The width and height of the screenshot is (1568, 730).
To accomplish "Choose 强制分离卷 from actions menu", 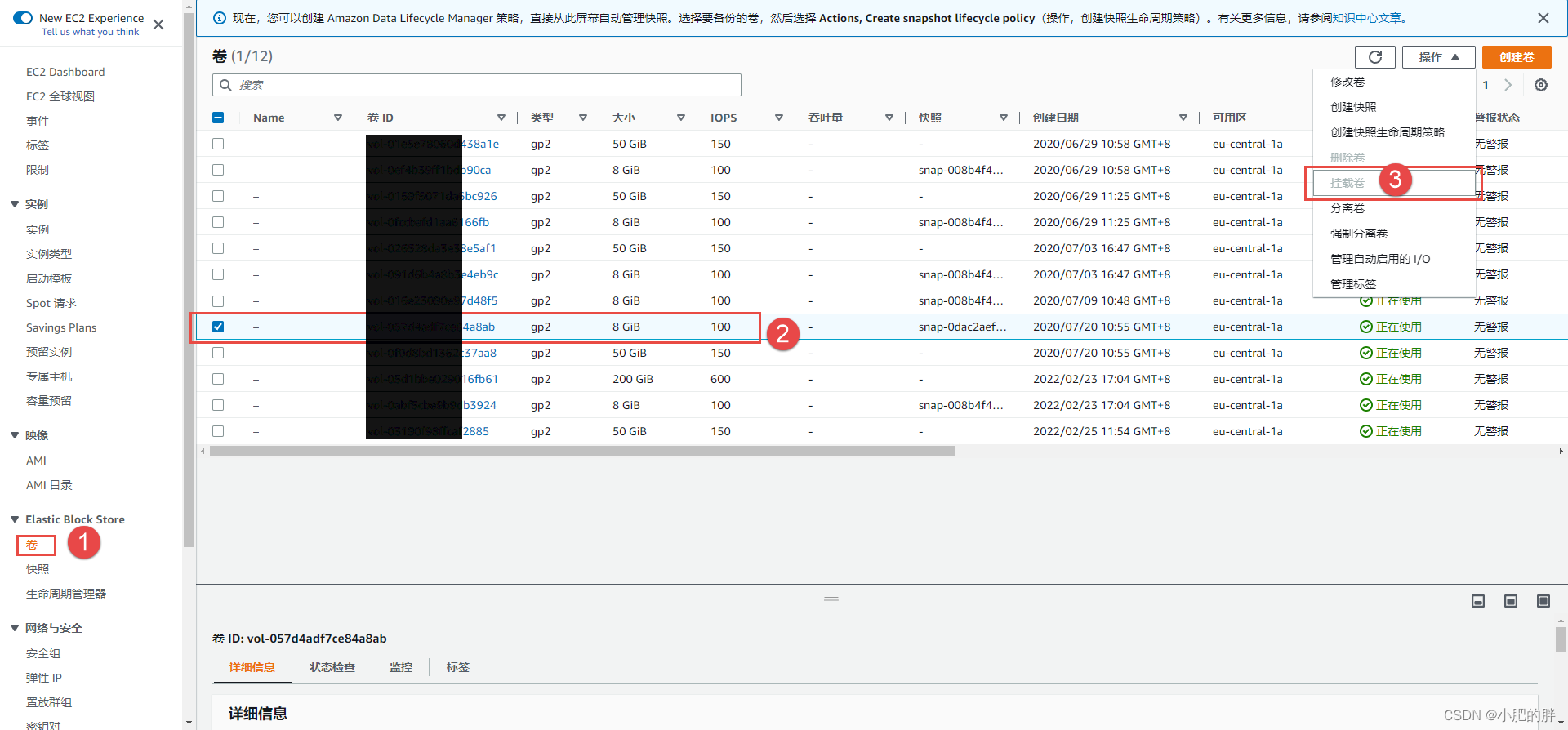I will click(1359, 234).
